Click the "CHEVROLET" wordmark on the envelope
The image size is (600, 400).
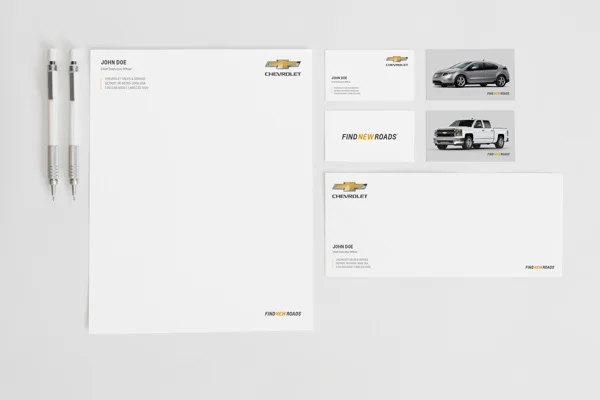350,196
